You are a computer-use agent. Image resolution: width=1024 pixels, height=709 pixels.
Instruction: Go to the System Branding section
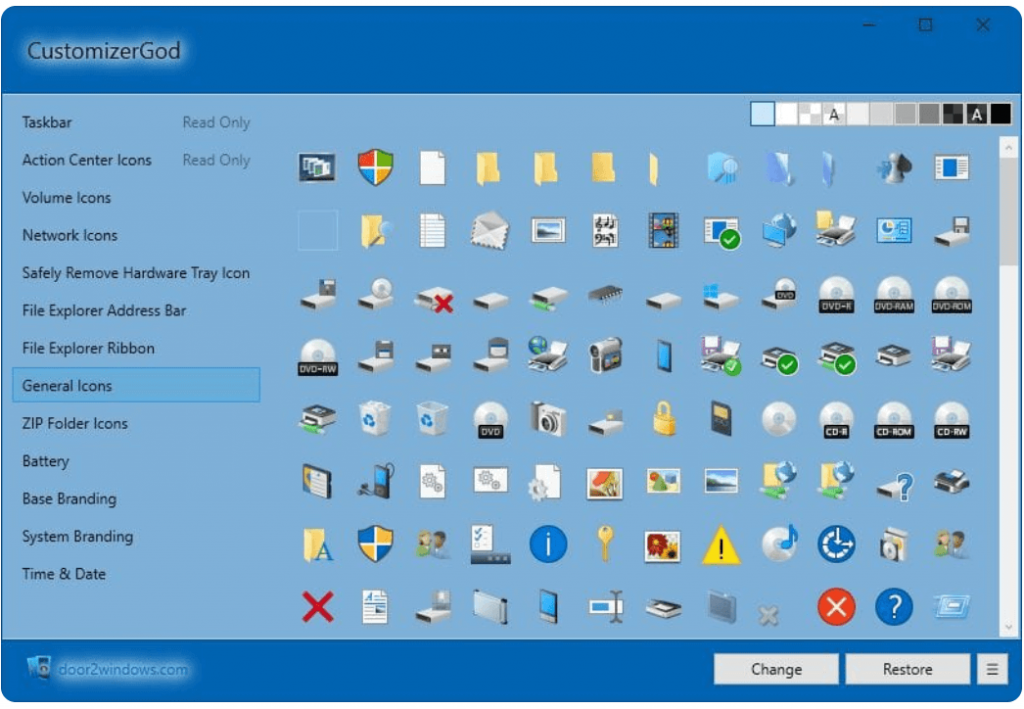tap(77, 536)
